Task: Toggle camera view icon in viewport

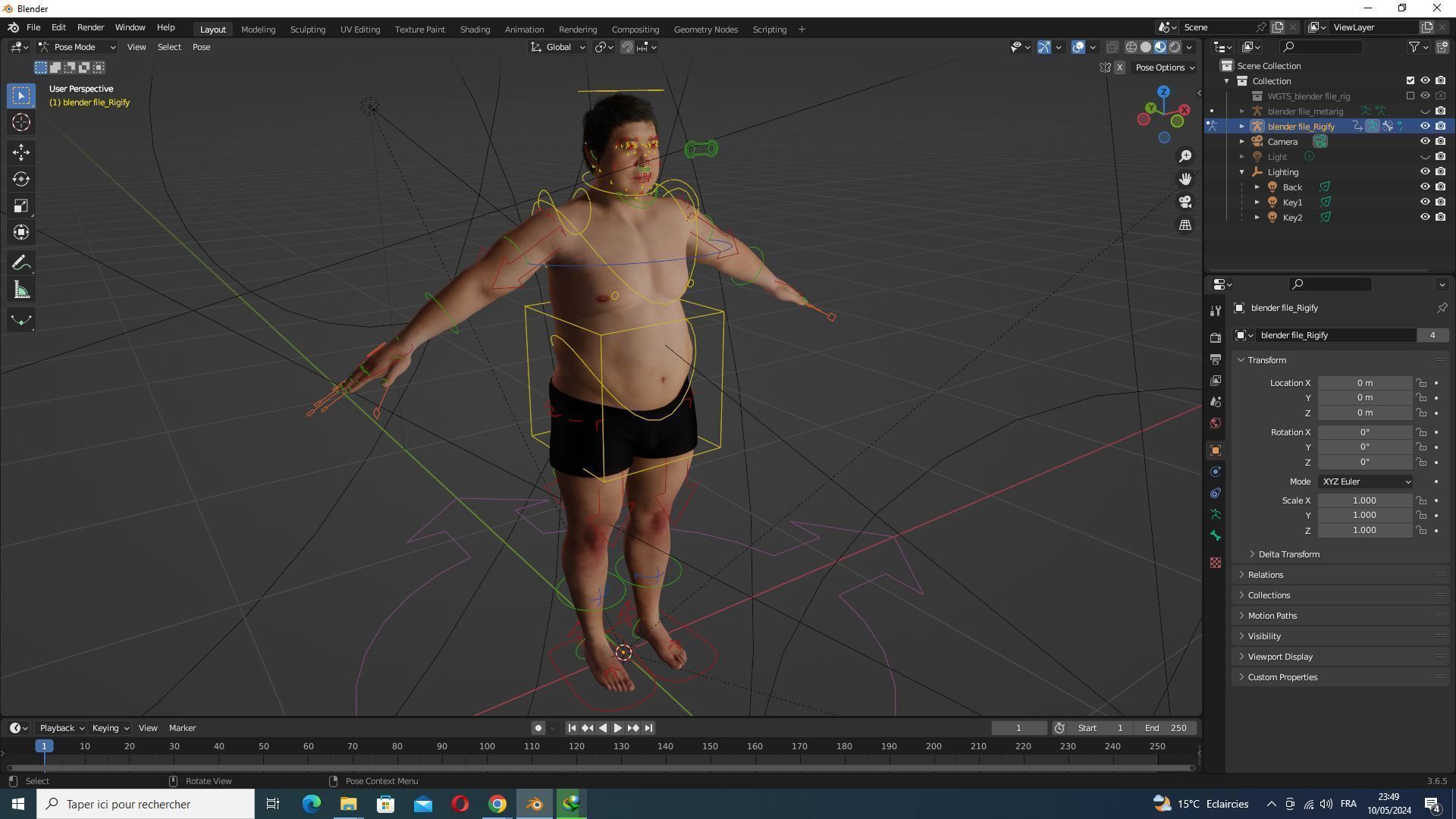Action: 1185,202
